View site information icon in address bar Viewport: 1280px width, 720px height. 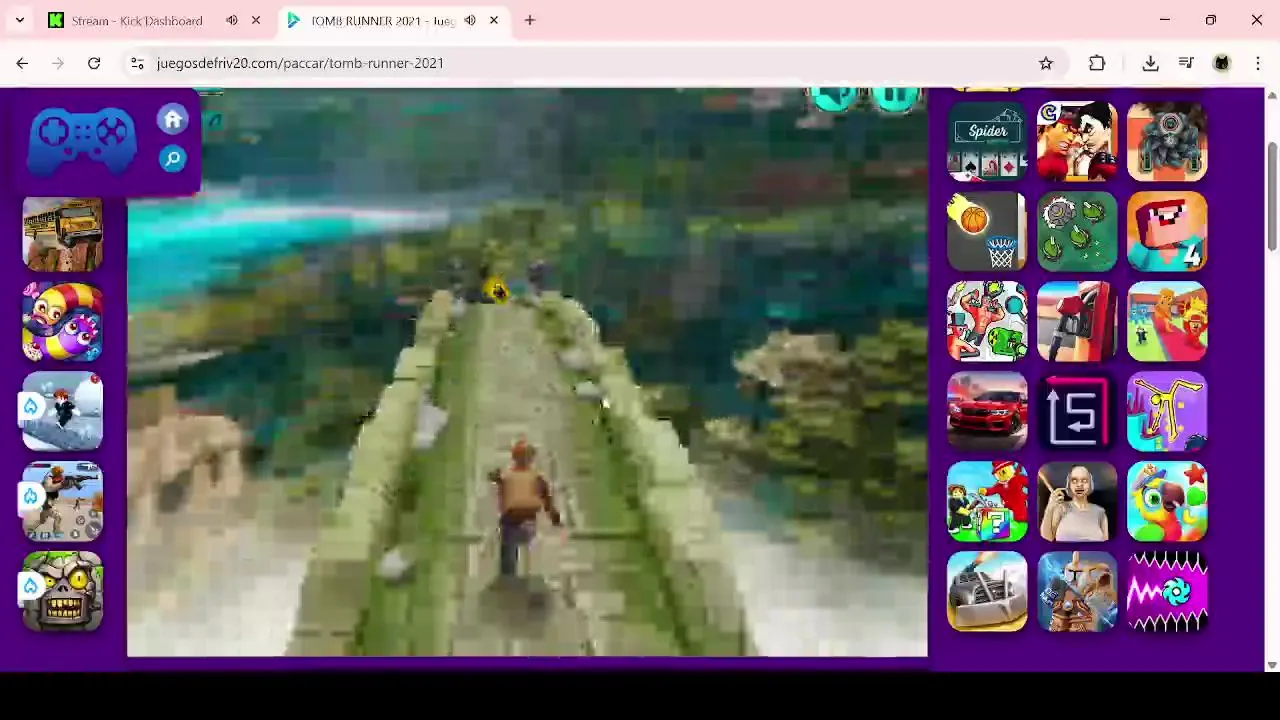coord(137,63)
